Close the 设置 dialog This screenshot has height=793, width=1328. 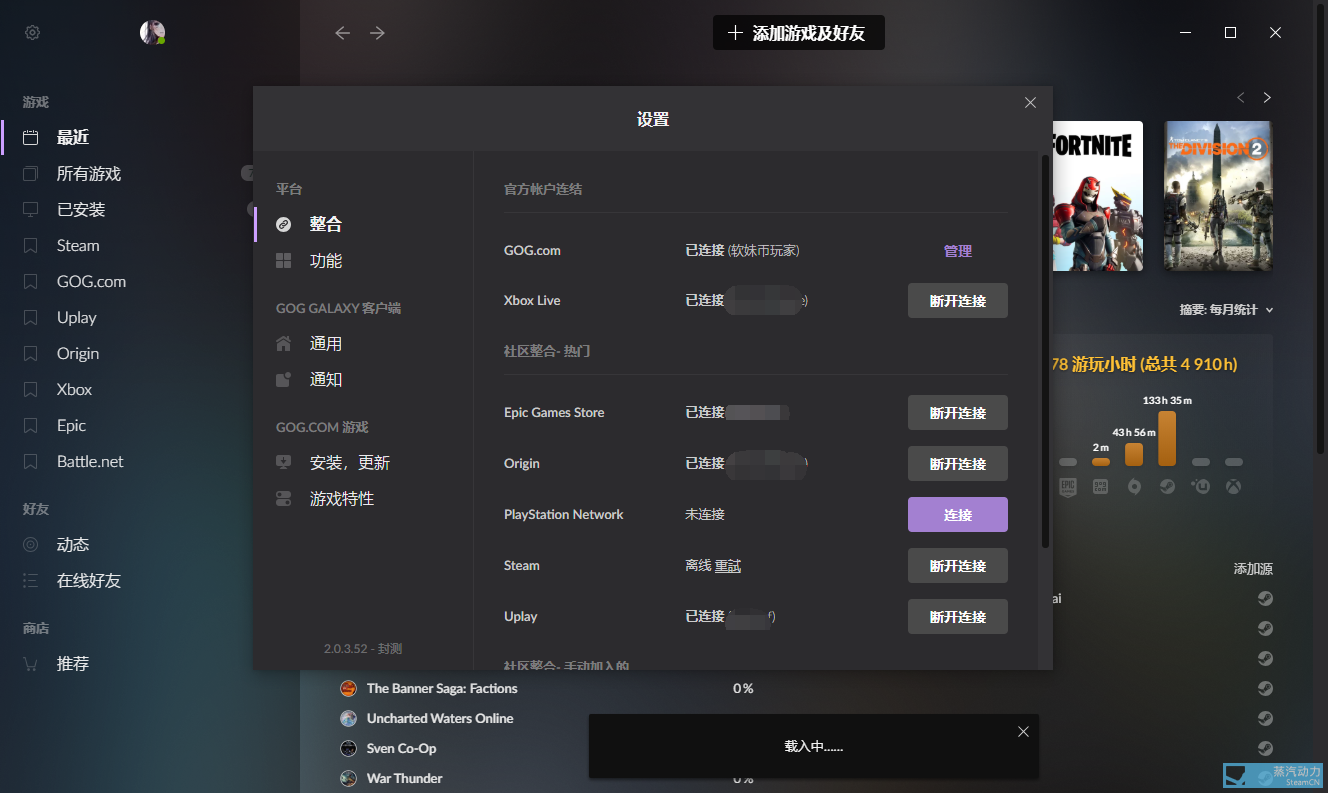[1030, 102]
